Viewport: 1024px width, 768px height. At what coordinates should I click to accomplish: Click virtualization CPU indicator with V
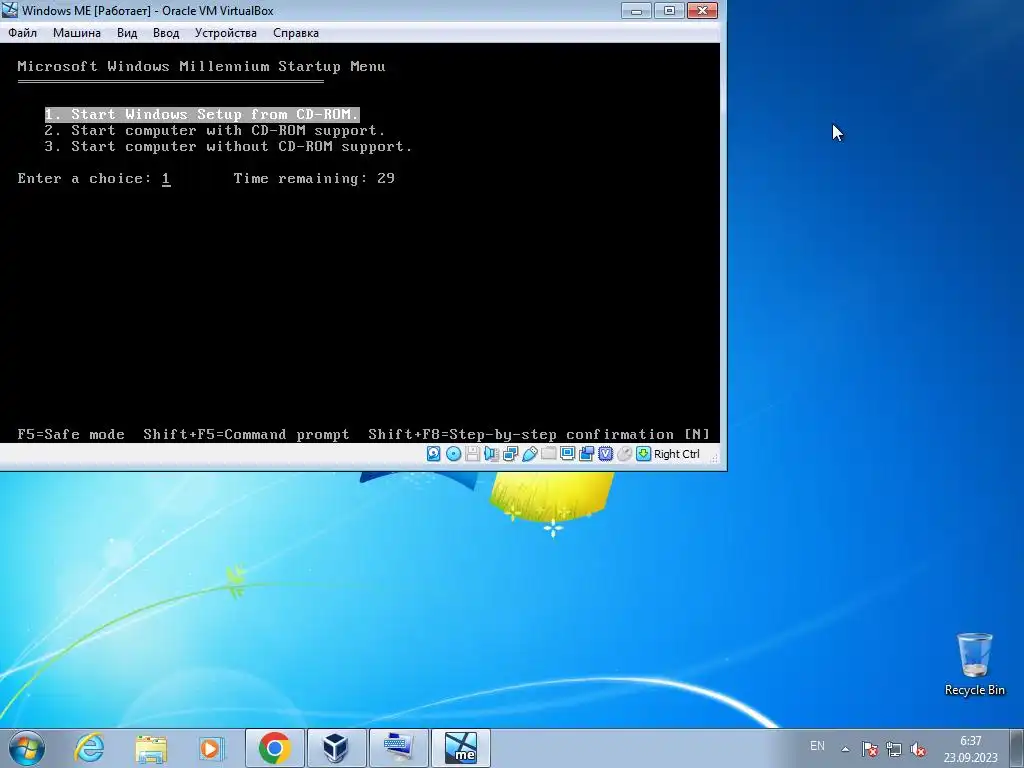(x=605, y=454)
